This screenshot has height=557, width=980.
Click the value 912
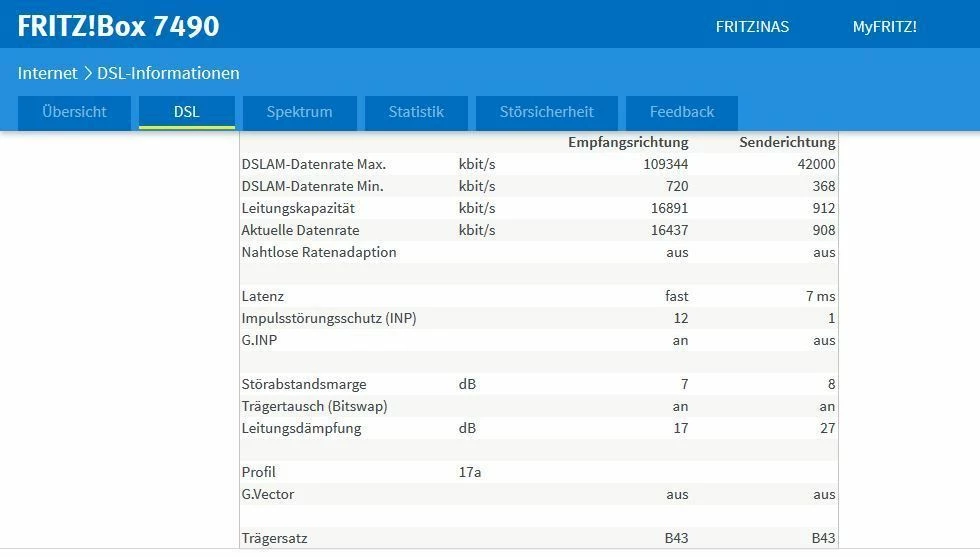point(824,208)
